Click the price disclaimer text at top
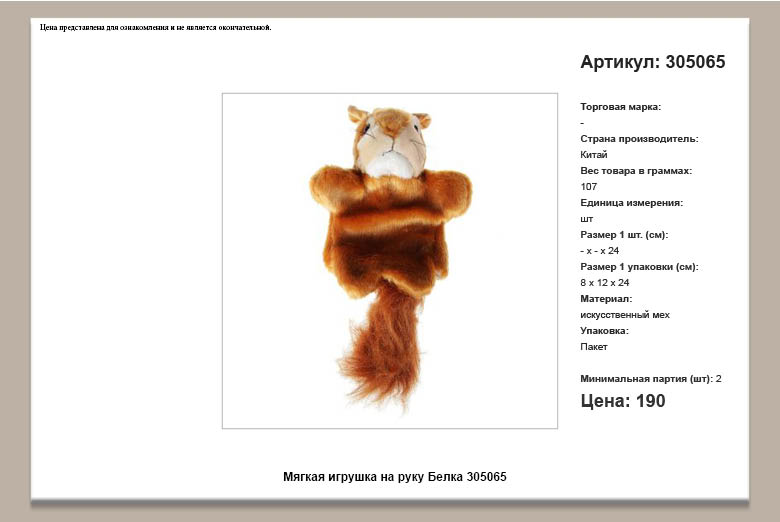Viewport: 780px width, 522px height. [155, 27]
